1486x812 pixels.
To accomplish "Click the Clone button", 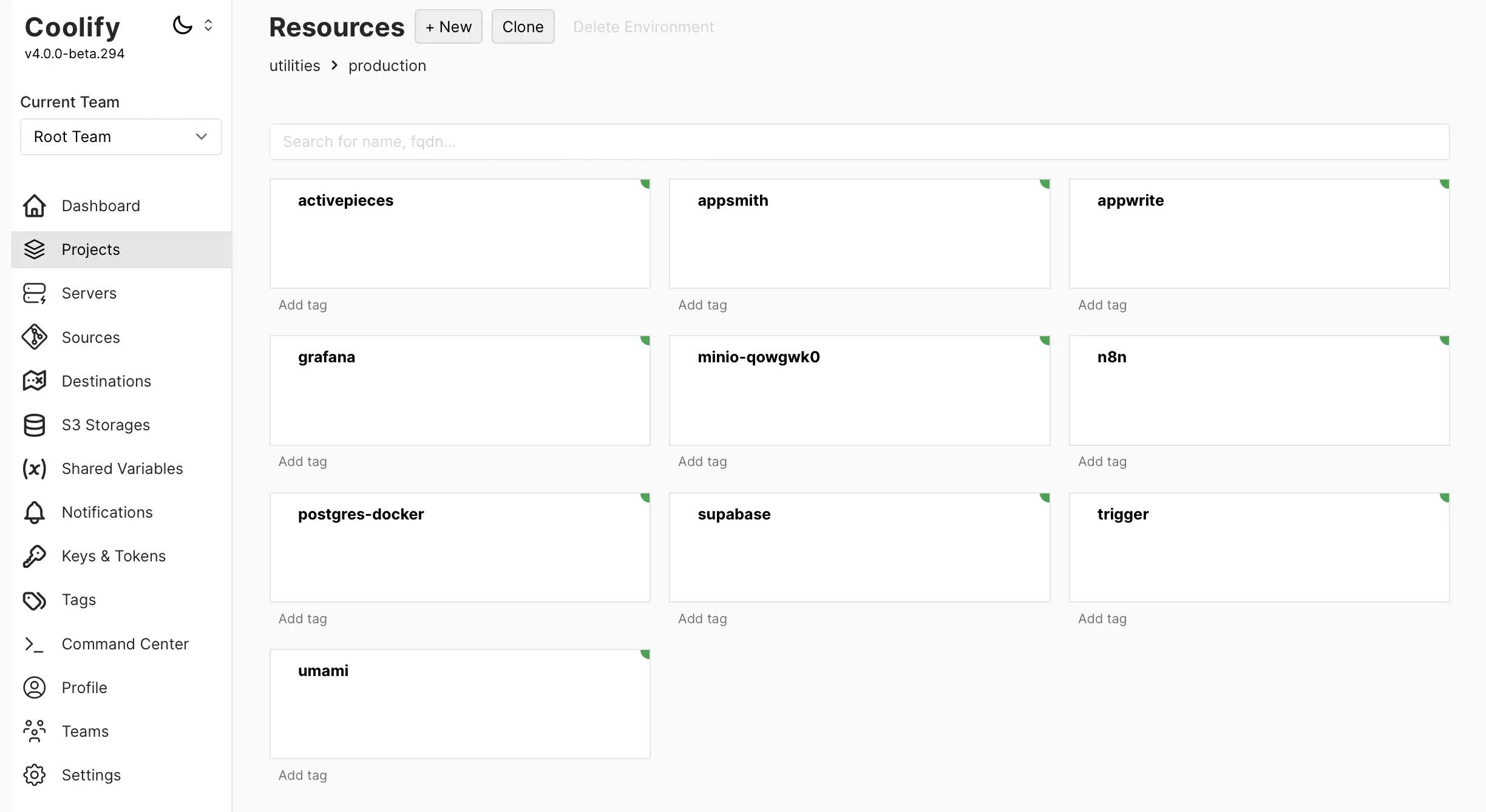I will [523, 27].
